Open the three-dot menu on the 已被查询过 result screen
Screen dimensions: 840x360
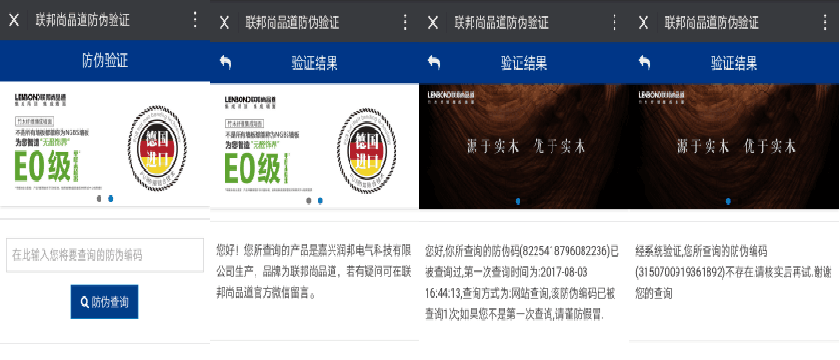(x=614, y=22)
